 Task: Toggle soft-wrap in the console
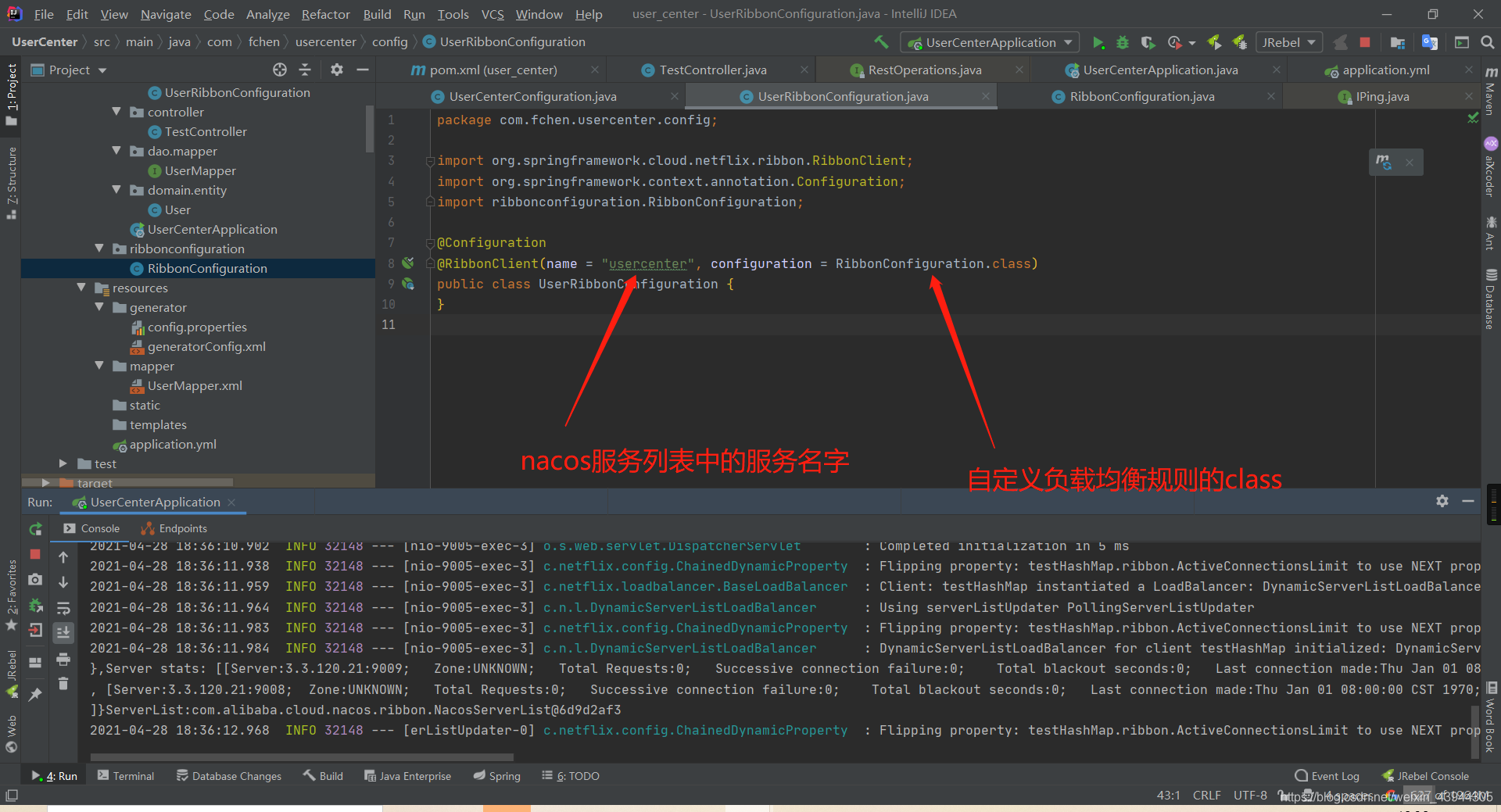63,608
